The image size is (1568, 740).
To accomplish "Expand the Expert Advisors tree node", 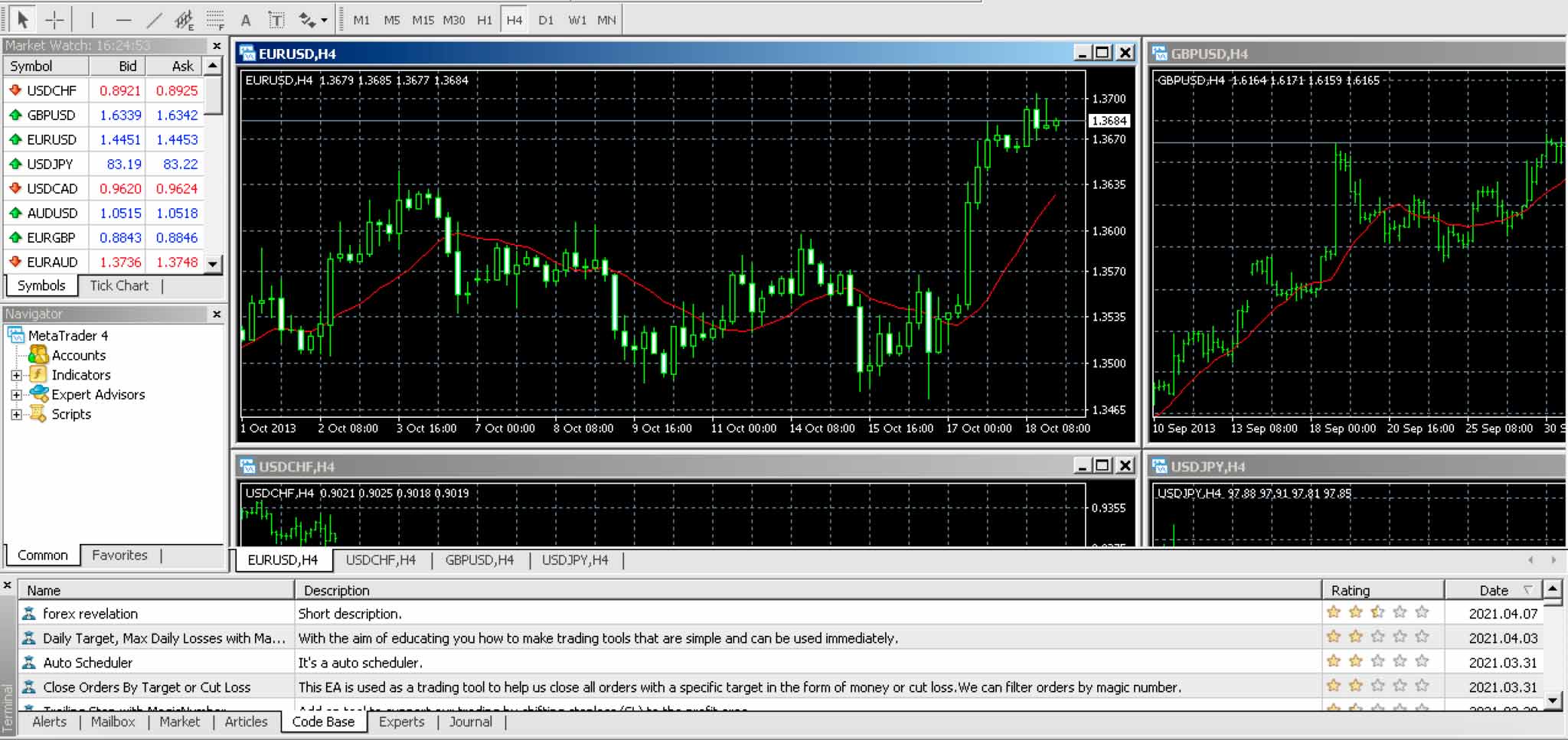I will pos(16,395).
